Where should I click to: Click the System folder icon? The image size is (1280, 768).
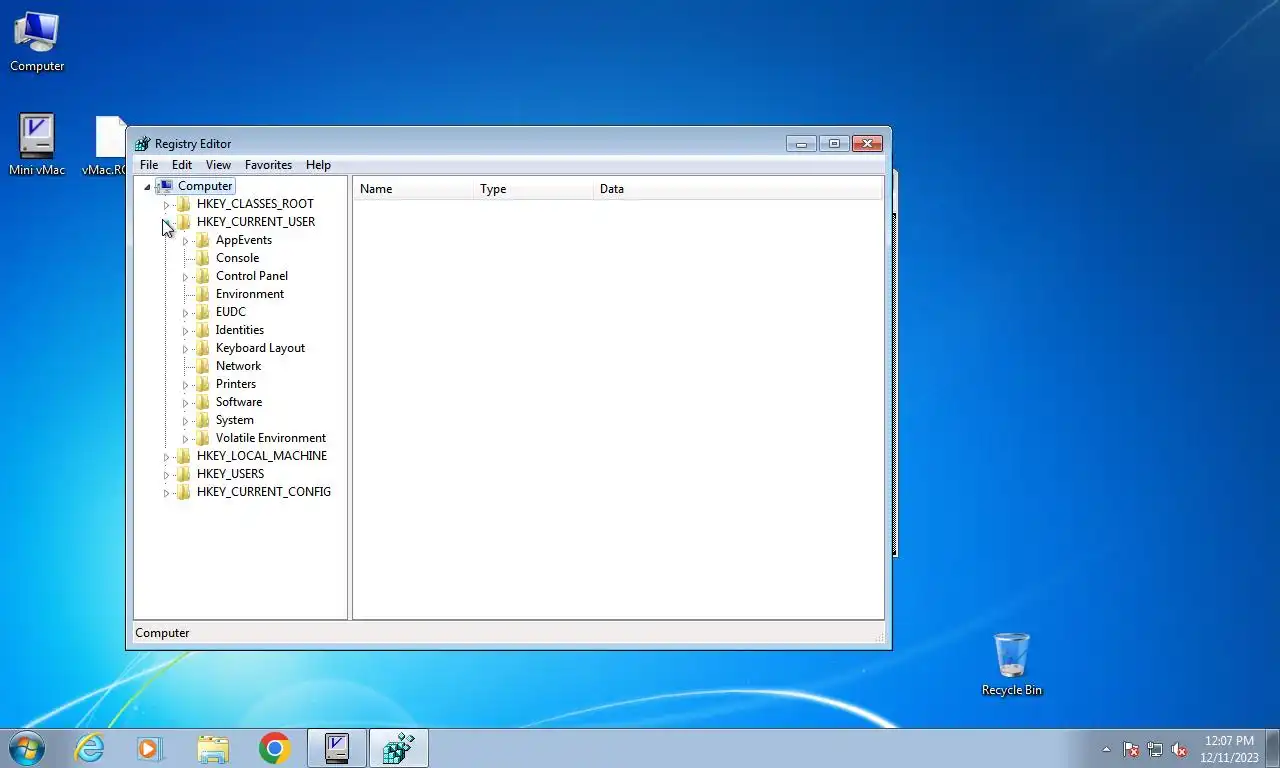(203, 420)
